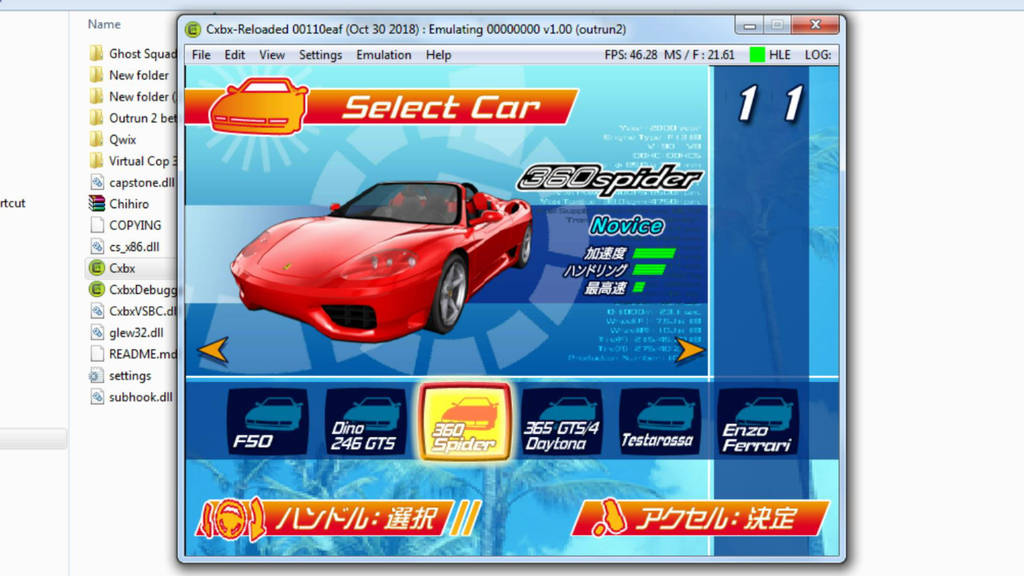The image size is (1024, 576).
Task: Select the Ghost Squad folder in Explorer
Action: click(x=133, y=54)
